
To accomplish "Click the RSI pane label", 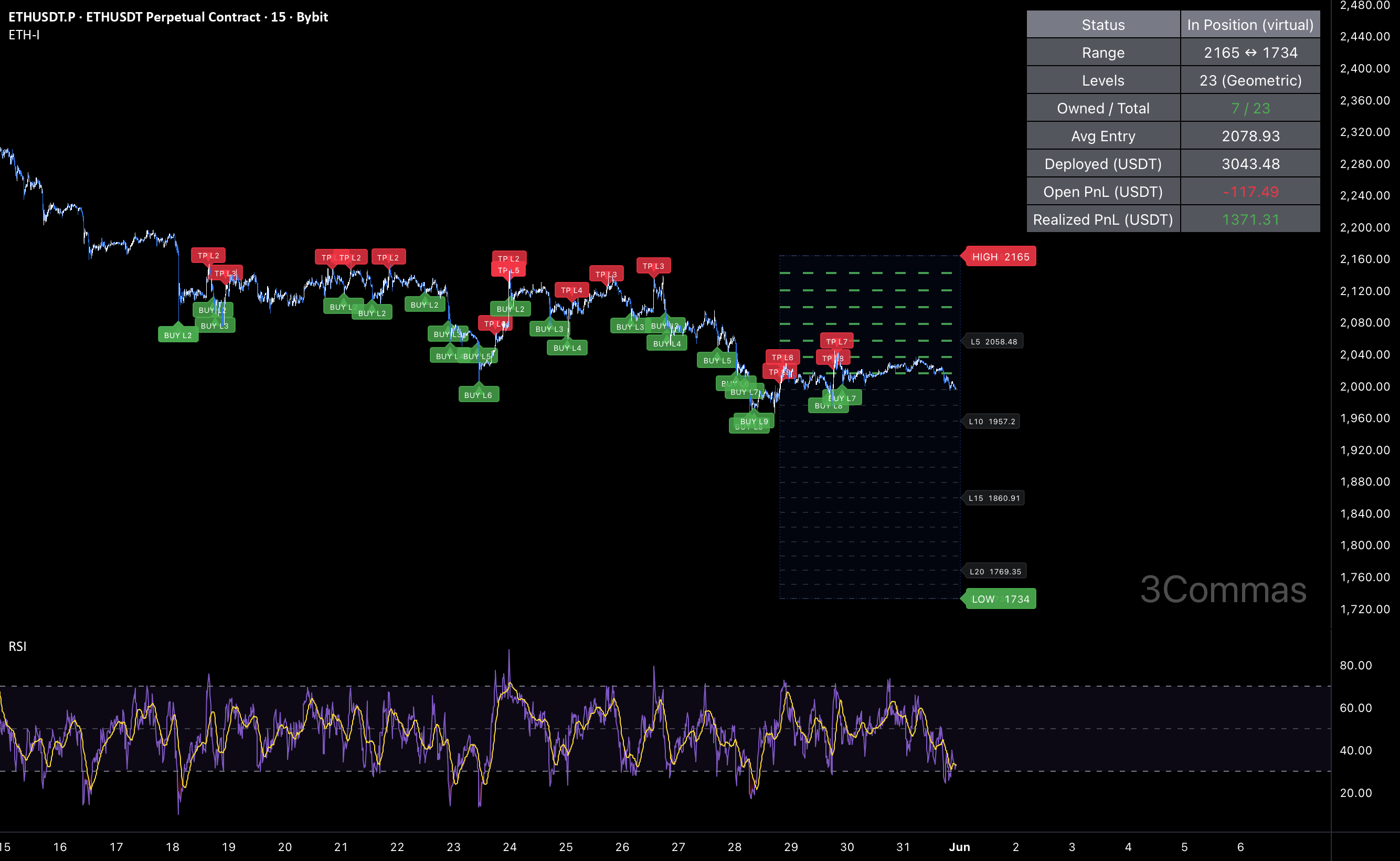I will [17, 646].
